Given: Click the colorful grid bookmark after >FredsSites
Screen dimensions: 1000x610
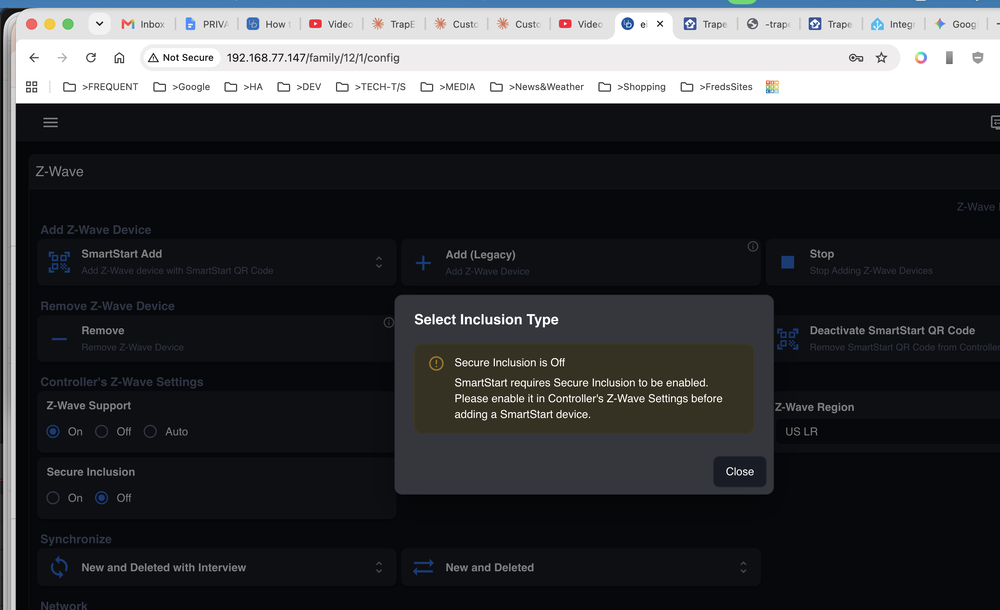Looking at the screenshot, I should 772,87.
